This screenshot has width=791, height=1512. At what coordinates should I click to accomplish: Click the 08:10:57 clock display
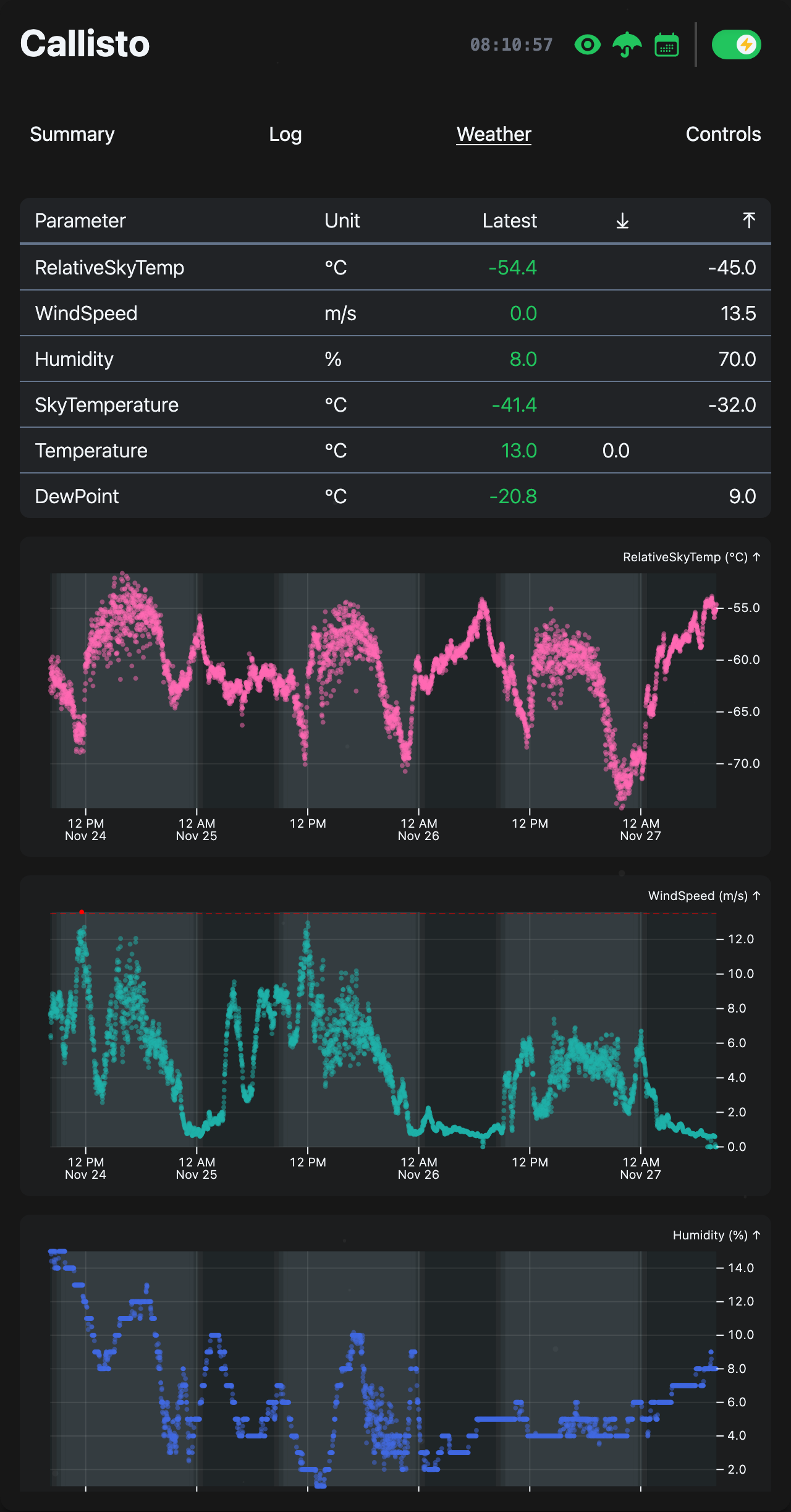click(511, 45)
